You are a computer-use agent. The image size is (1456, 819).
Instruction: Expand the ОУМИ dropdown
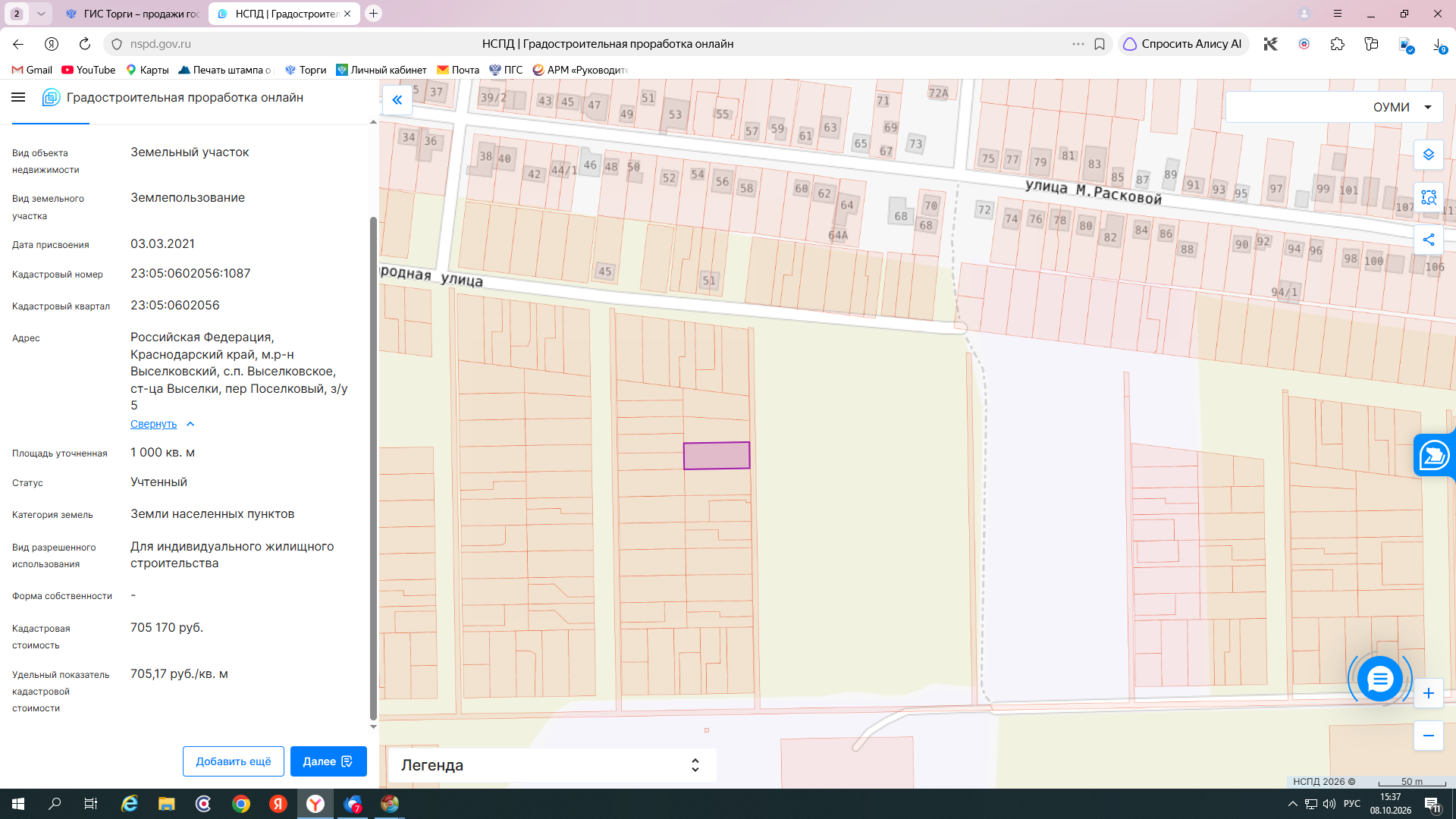point(1335,107)
